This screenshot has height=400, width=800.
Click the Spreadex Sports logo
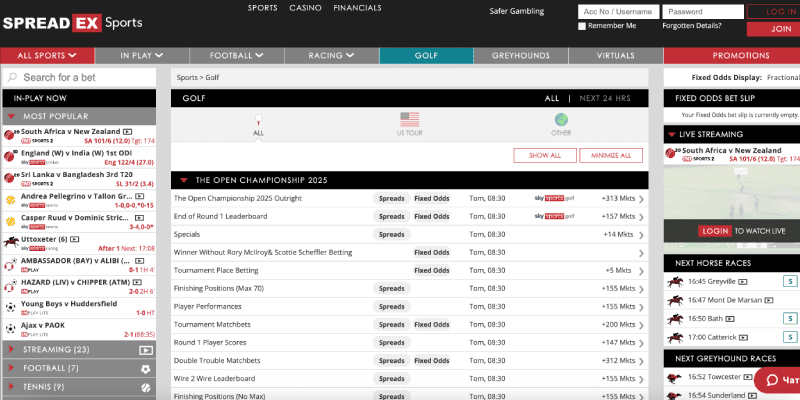(72, 23)
